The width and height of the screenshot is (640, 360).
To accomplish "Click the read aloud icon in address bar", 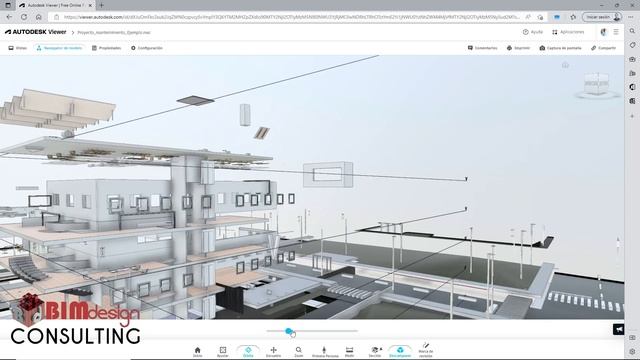I will [x=528, y=17].
